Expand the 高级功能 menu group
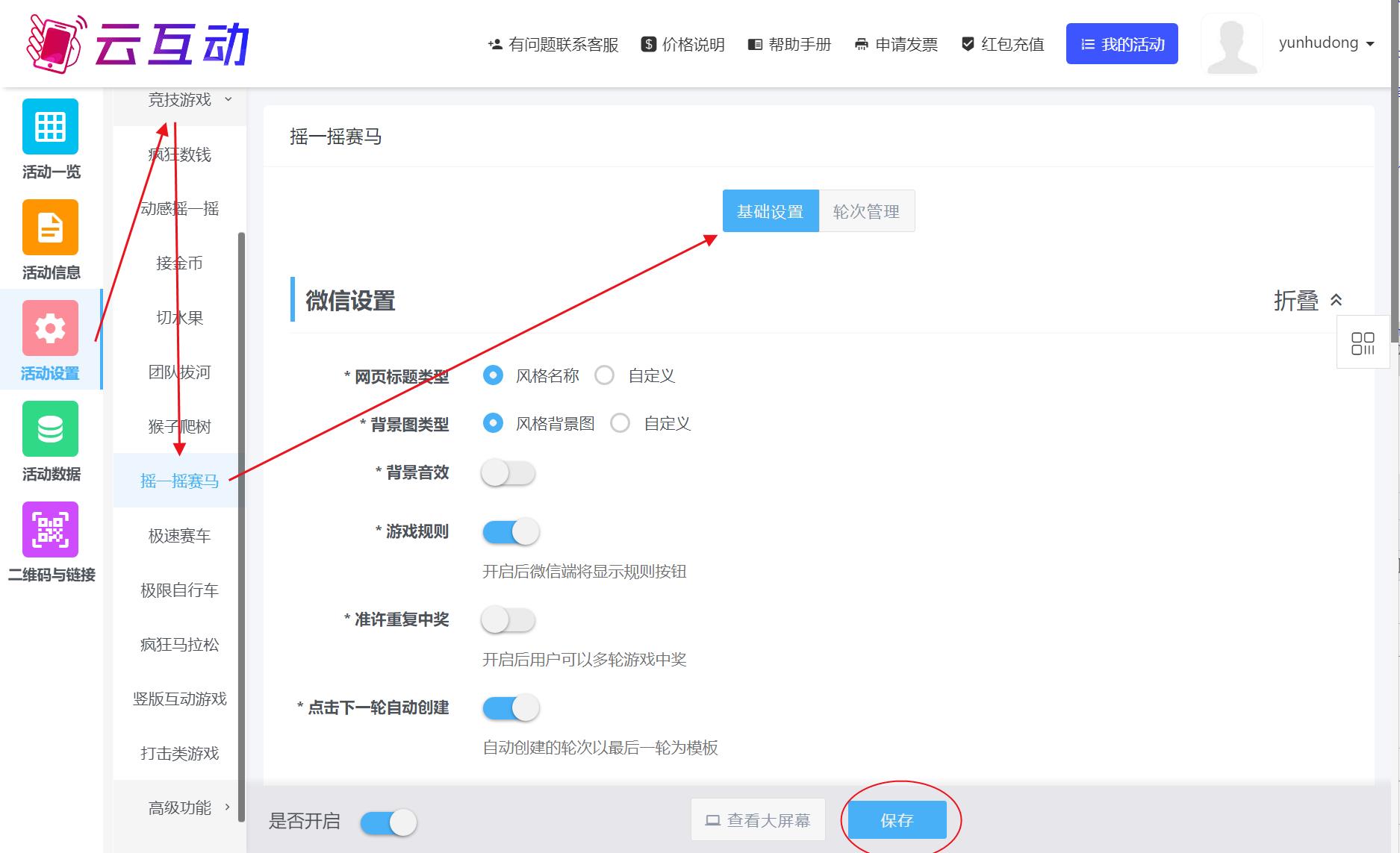This screenshot has height=853, width=1400. pyautogui.click(x=180, y=807)
